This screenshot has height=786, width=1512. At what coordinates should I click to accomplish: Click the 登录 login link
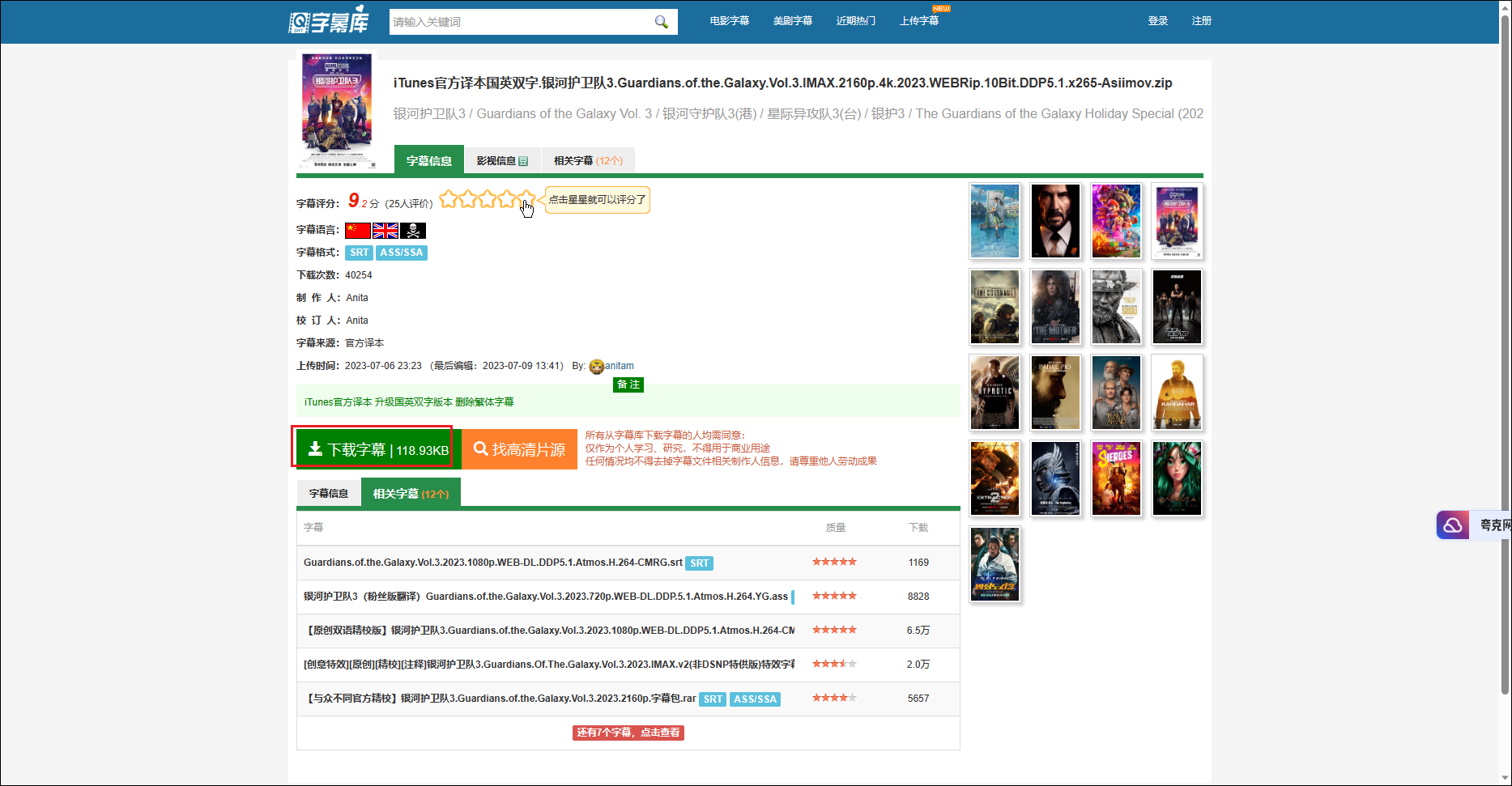pos(1157,21)
